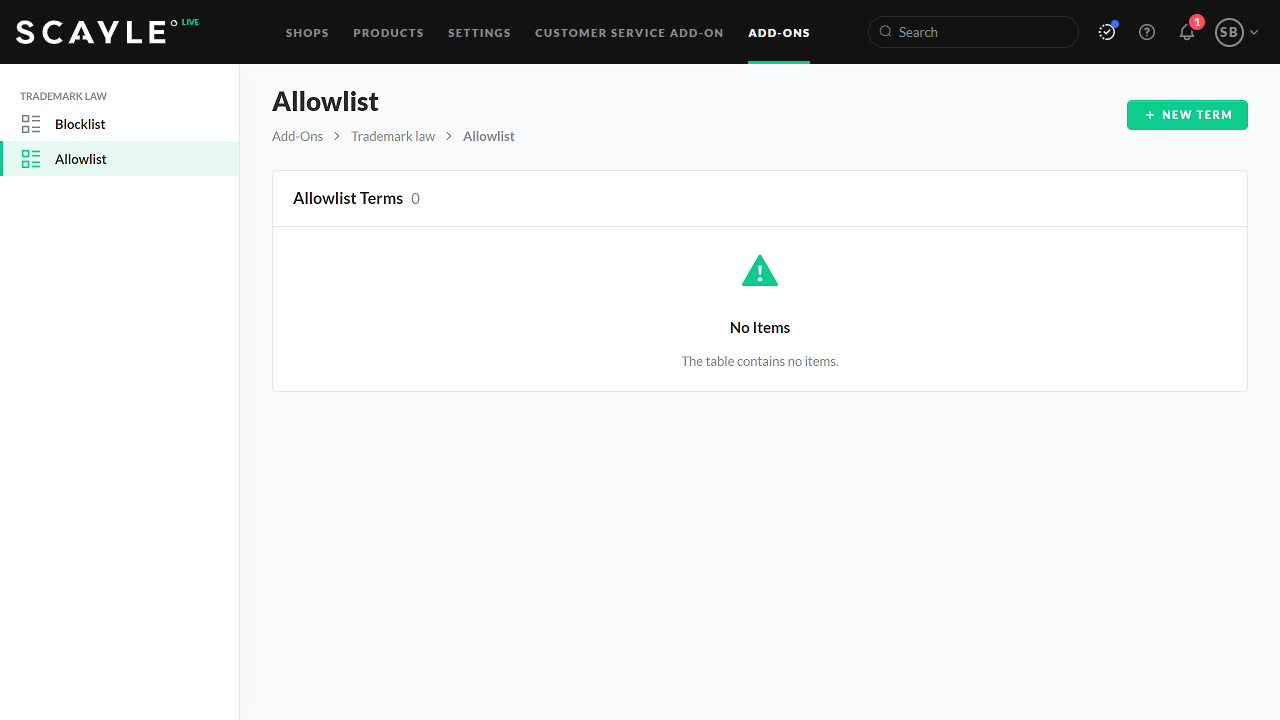
Task: Click the SCAYLE logo
Action: [91, 32]
